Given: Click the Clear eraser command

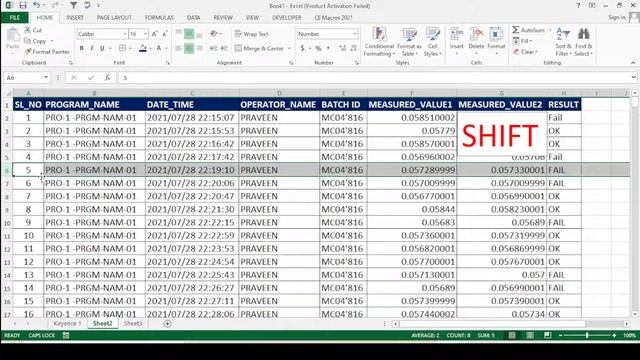Looking at the screenshot, I should click(x=525, y=52).
